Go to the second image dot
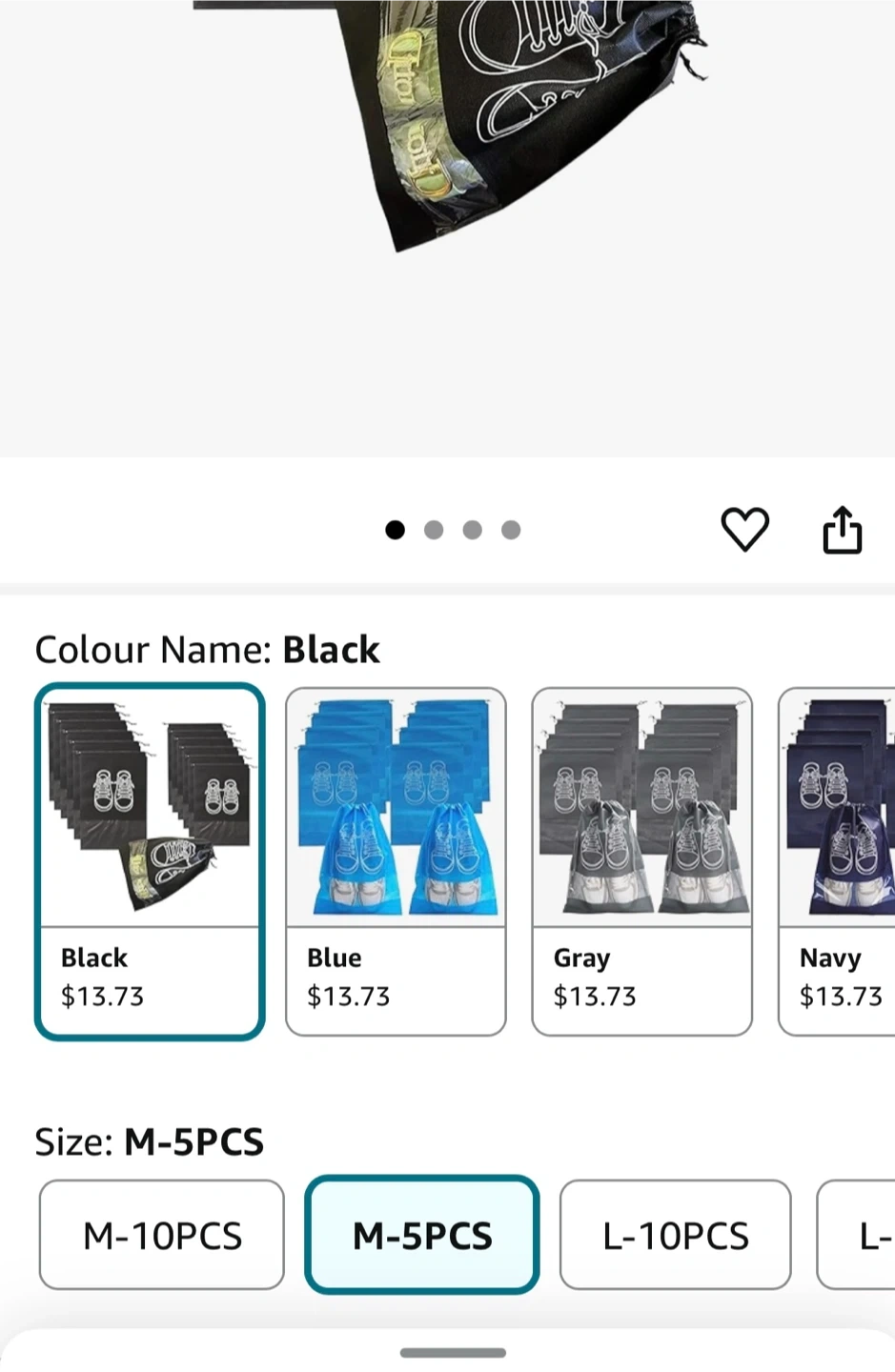Image resolution: width=895 pixels, height=1372 pixels. pyautogui.click(x=434, y=530)
